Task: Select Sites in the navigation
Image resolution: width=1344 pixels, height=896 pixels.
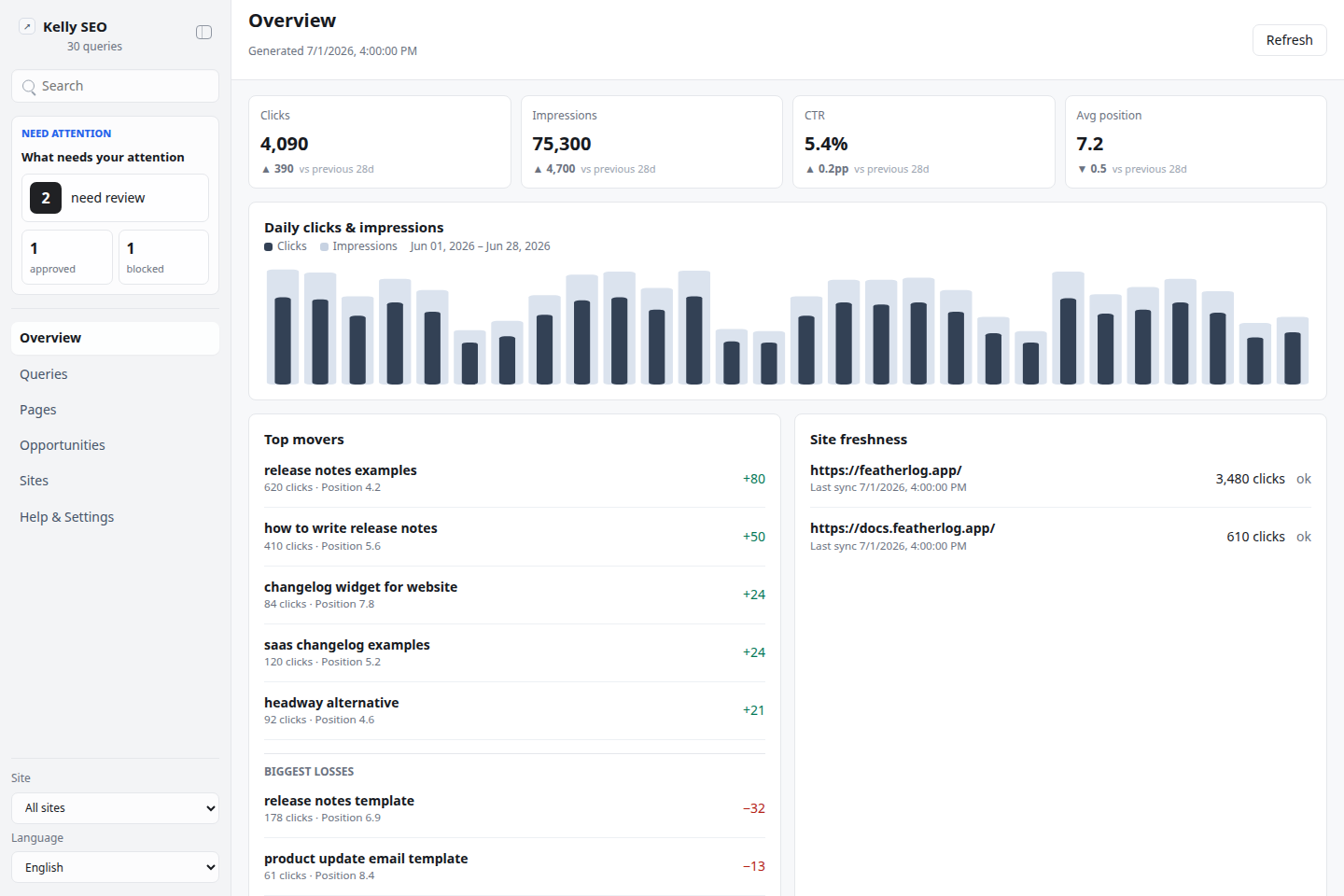Action: pyautogui.click(x=115, y=481)
